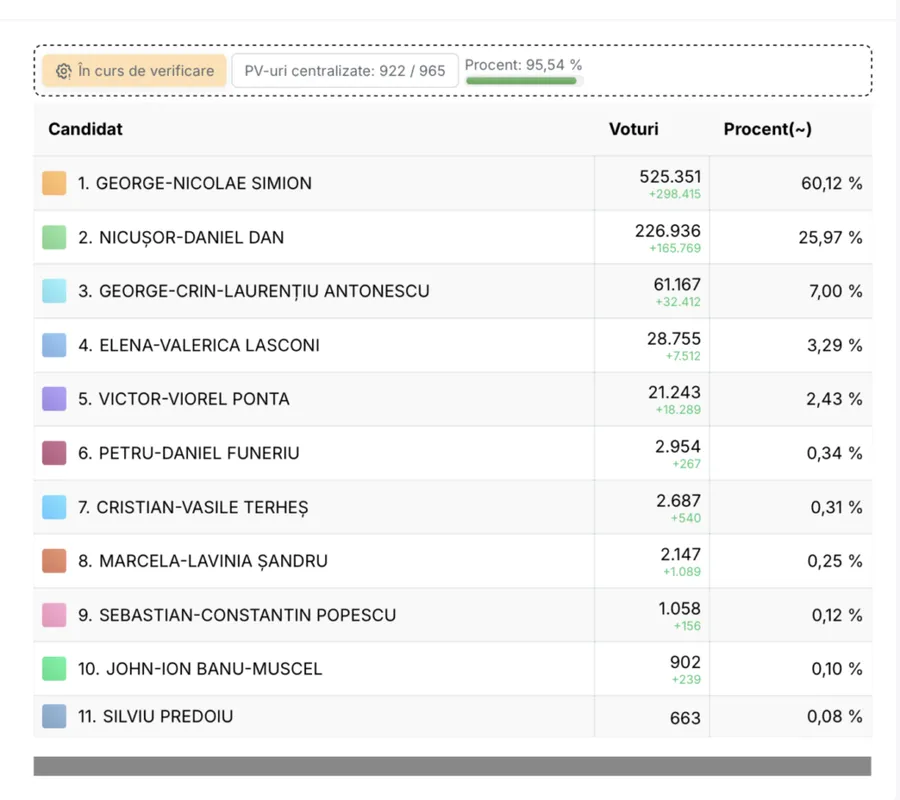This screenshot has height=800, width=900.
Task: Sort by the Candidat column header
Action: pyautogui.click(x=86, y=129)
